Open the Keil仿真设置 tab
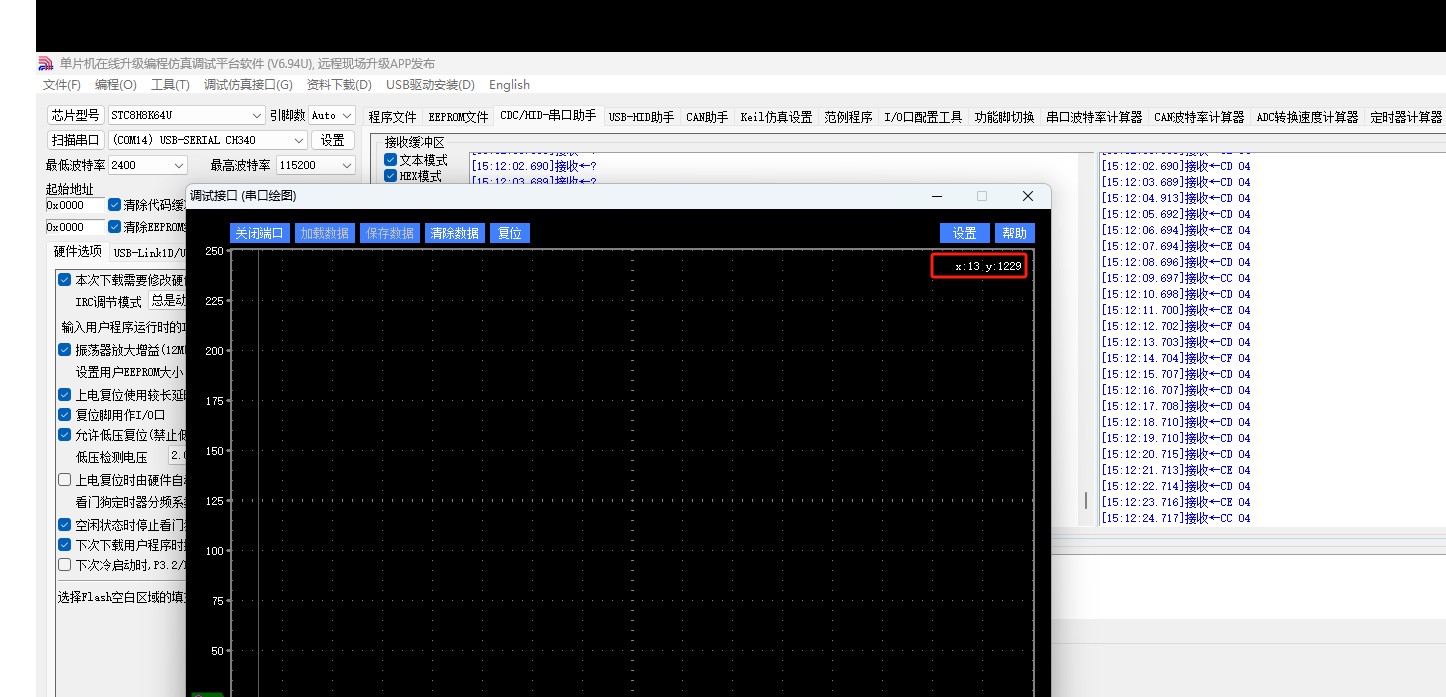Image resolution: width=1446 pixels, height=697 pixels. pos(776,117)
